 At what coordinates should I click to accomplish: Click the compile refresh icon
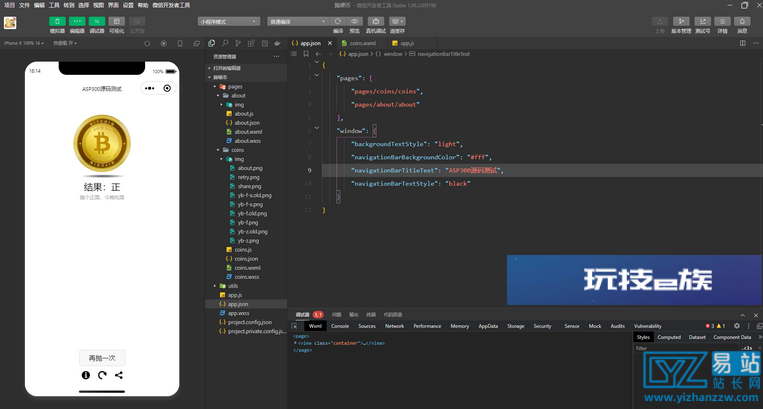pos(338,21)
